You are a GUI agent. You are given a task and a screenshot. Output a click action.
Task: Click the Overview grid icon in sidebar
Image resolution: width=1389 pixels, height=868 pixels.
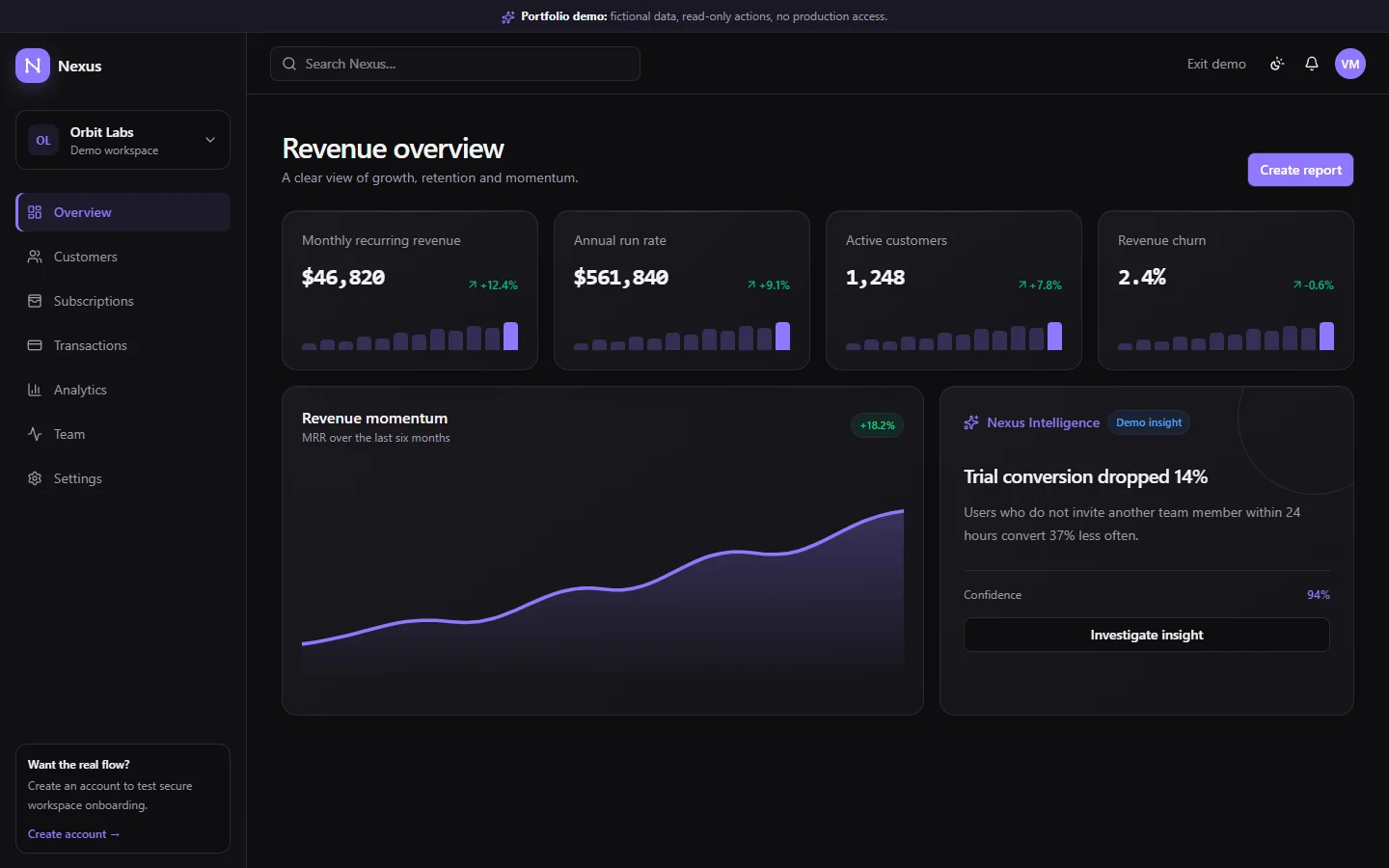[x=35, y=212]
